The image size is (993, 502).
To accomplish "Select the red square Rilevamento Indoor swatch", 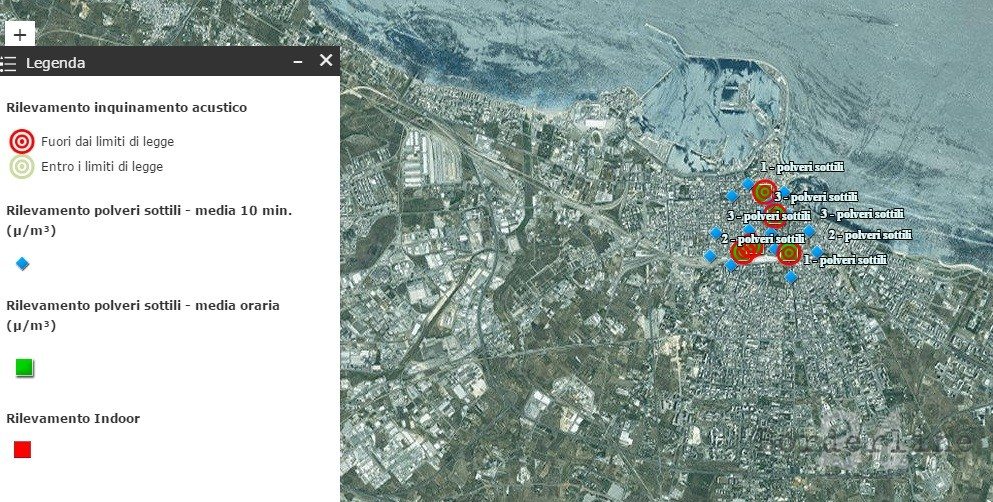I will 23,450.
